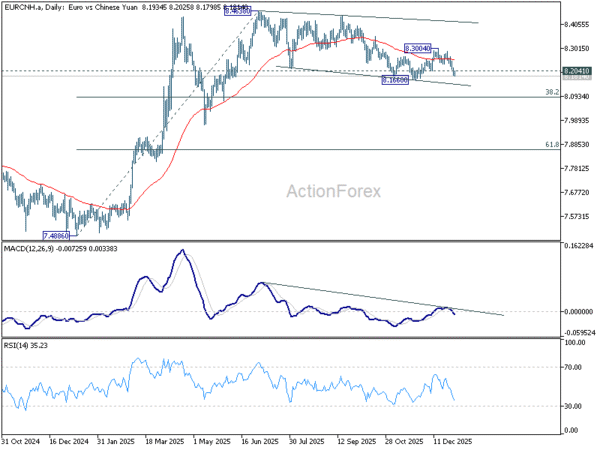This screenshot has width=600, height=450.
Task: Select the 8.16680 low price label
Action: click(395, 80)
